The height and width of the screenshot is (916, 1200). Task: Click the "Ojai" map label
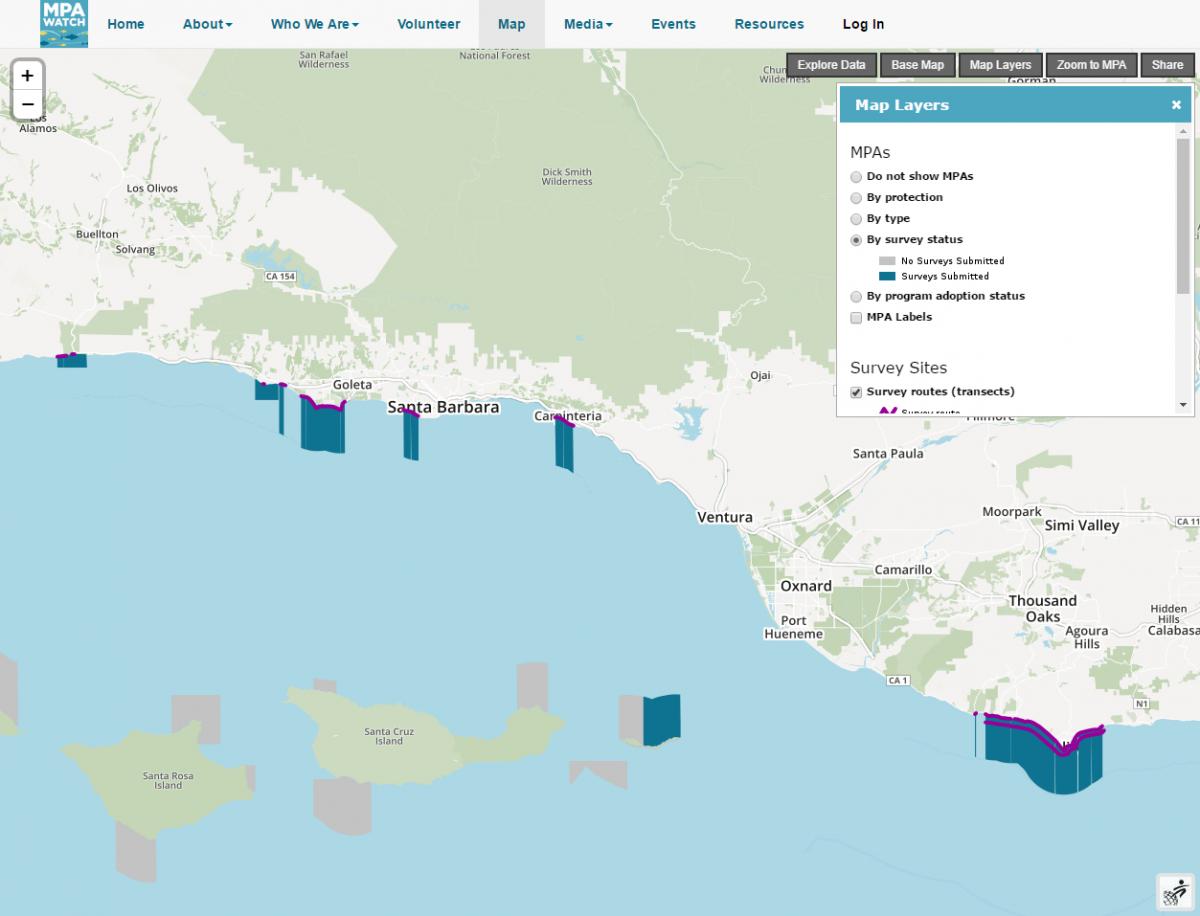coord(761,376)
